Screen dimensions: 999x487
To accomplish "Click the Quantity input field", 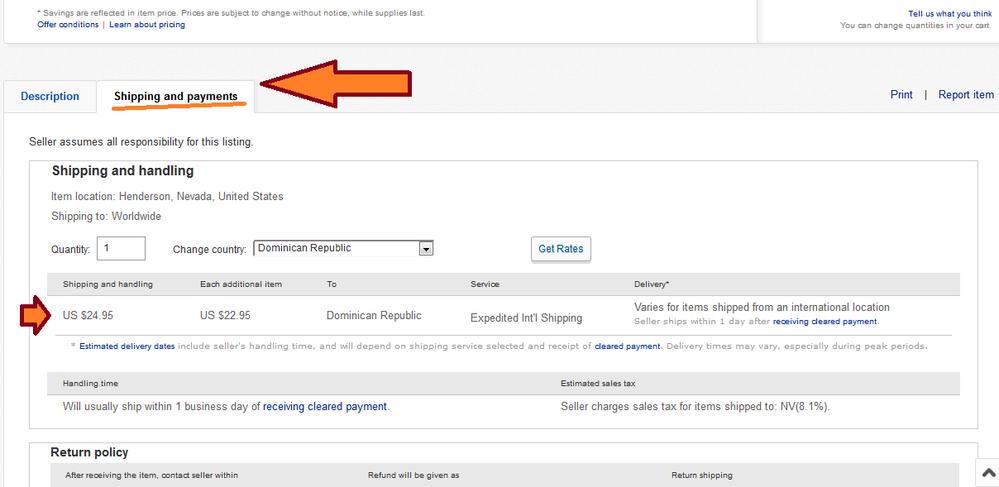I will point(121,248).
